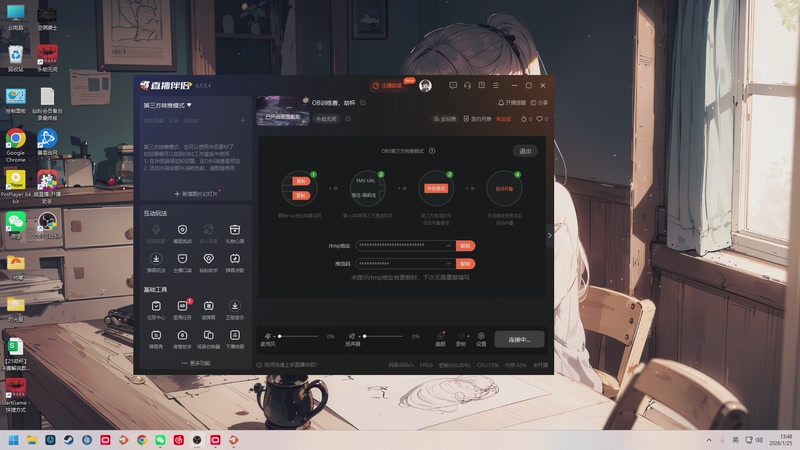Click the rtmp address input field
This screenshot has height=450, width=800.
[406, 246]
